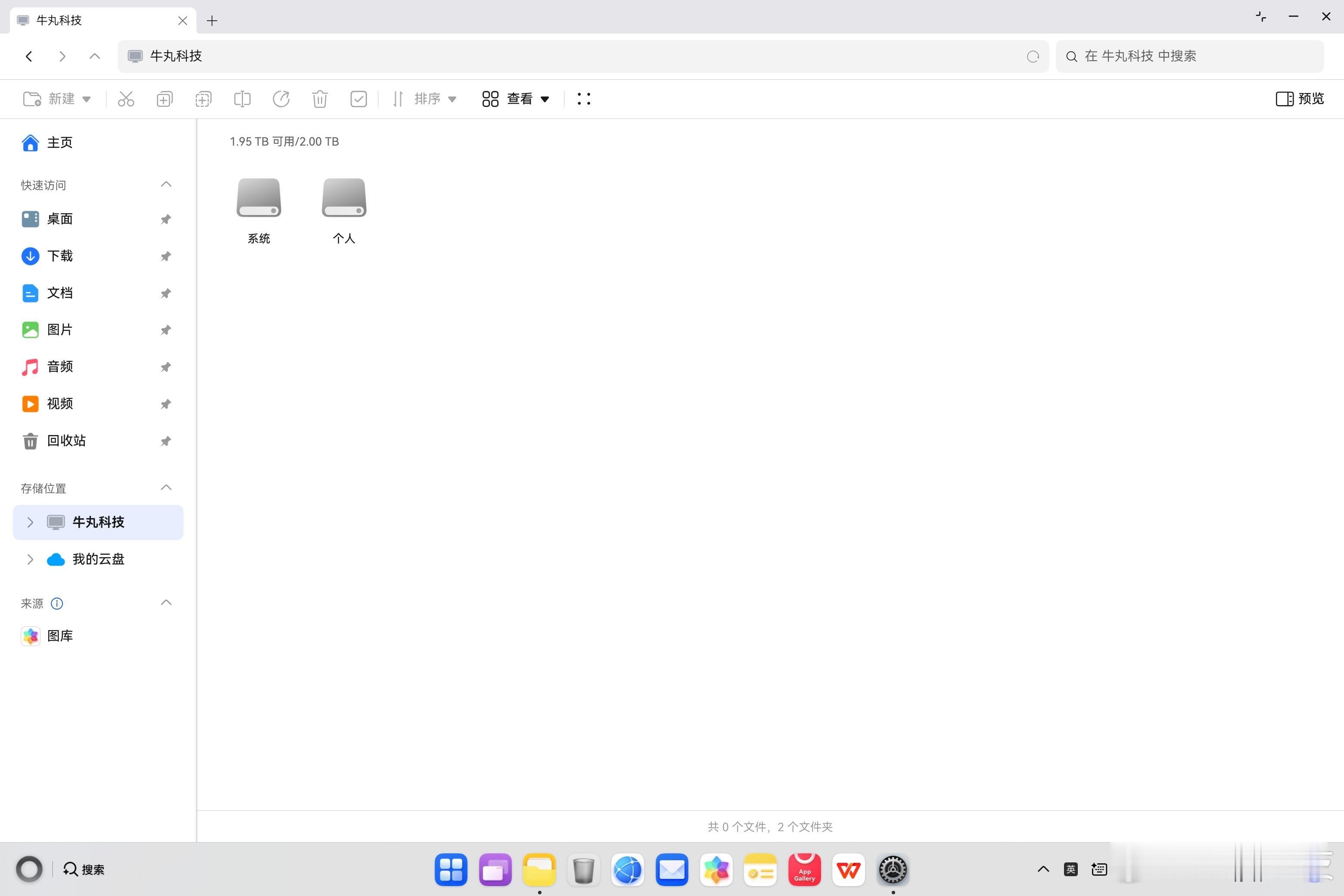Click the select-all checkmark toolbar icon

[358, 99]
